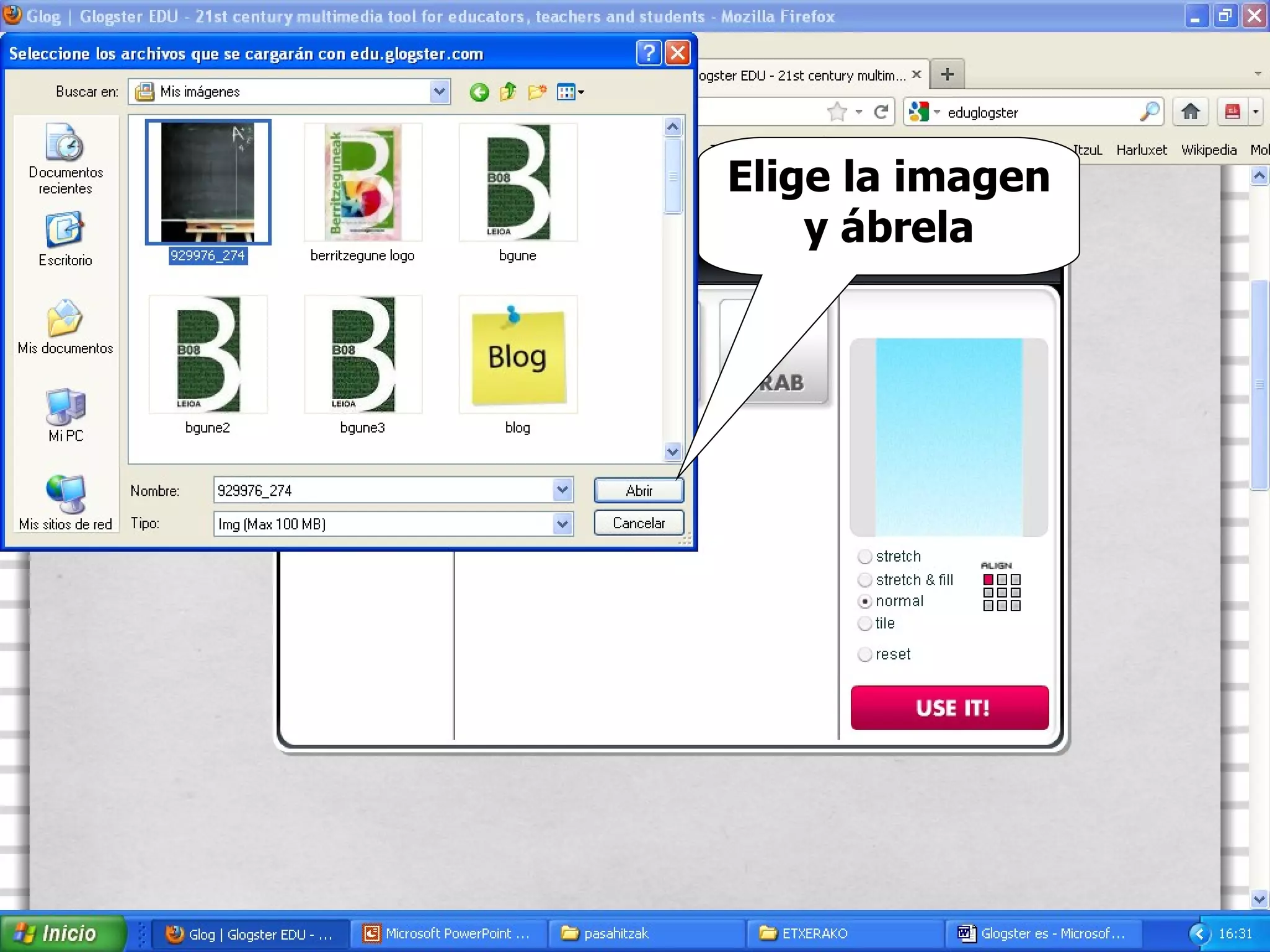
Task: Click the blue gradient wall preview
Action: pyautogui.click(x=949, y=437)
